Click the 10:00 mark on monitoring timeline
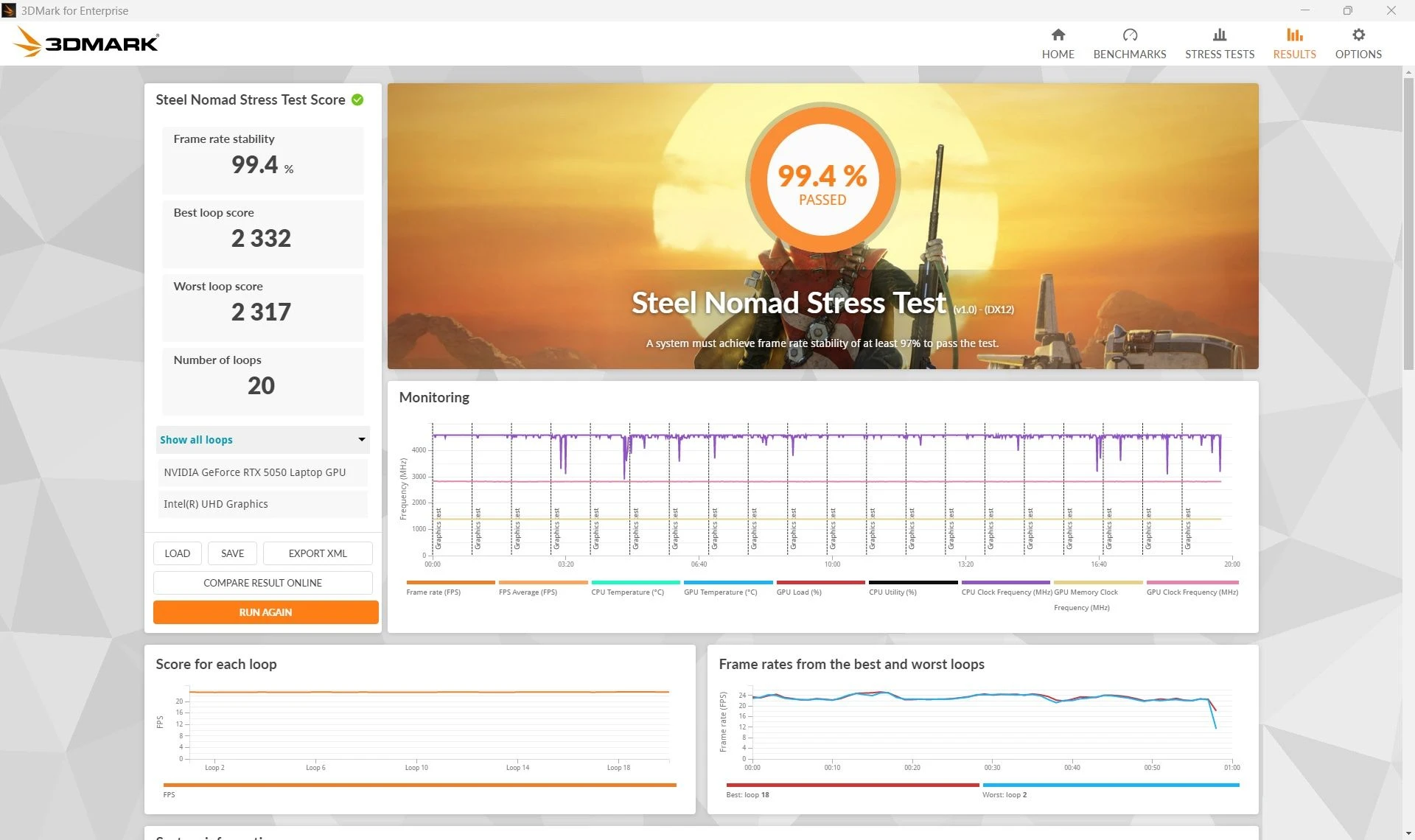The width and height of the screenshot is (1415, 840). click(832, 564)
